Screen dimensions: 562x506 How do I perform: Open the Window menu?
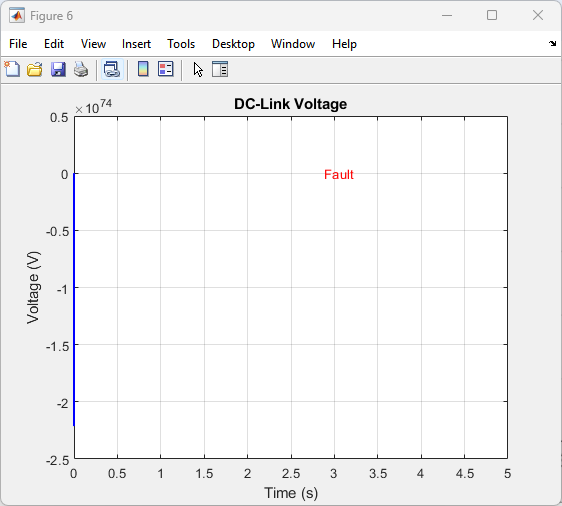coord(293,44)
